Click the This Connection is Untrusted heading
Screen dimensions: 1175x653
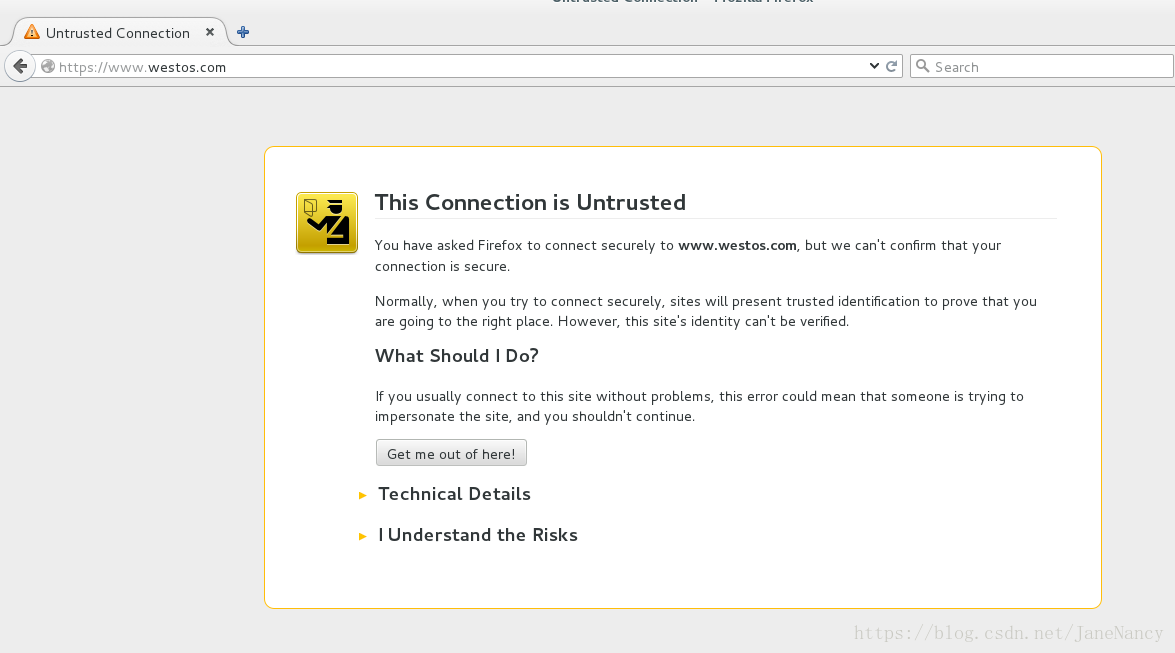point(530,202)
